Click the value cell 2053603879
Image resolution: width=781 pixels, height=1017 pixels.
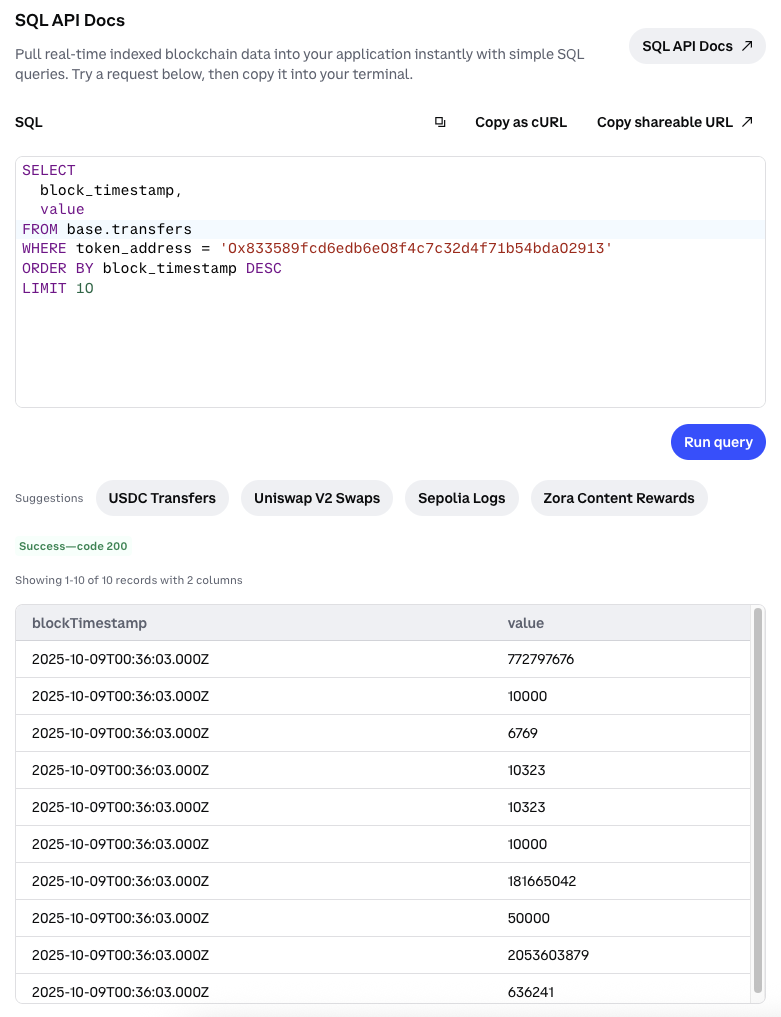point(548,955)
